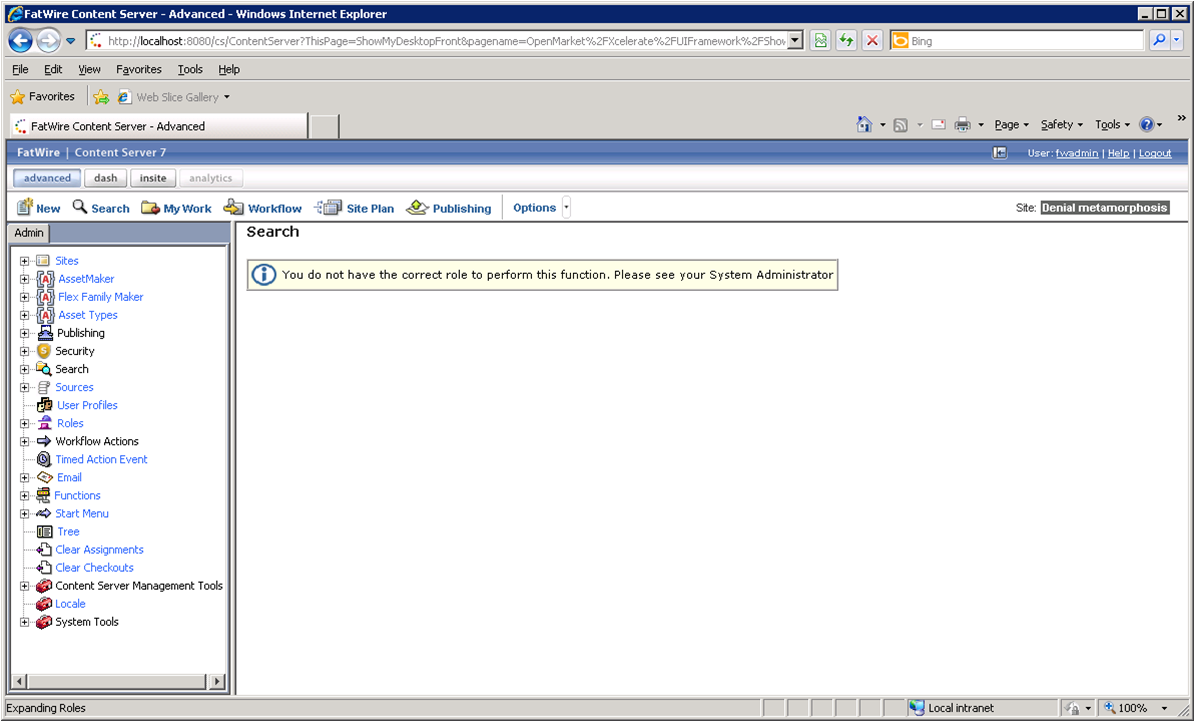1195x722 pixels.
Task: Click the Locale tree icon
Action: tap(44, 604)
